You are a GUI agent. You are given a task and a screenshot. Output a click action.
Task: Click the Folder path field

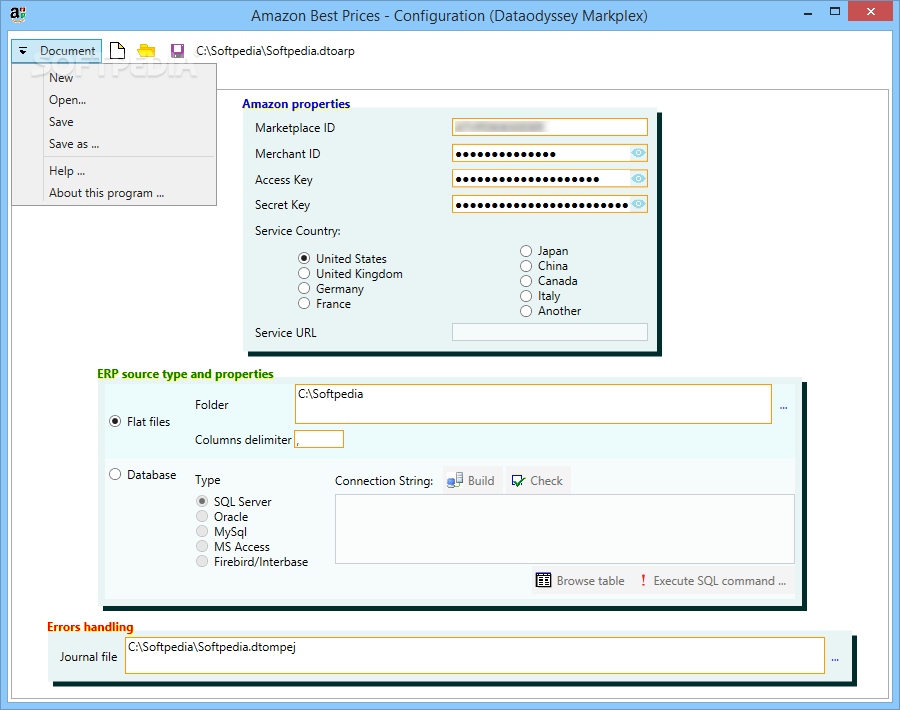pyautogui.click(x=533, y=404)
